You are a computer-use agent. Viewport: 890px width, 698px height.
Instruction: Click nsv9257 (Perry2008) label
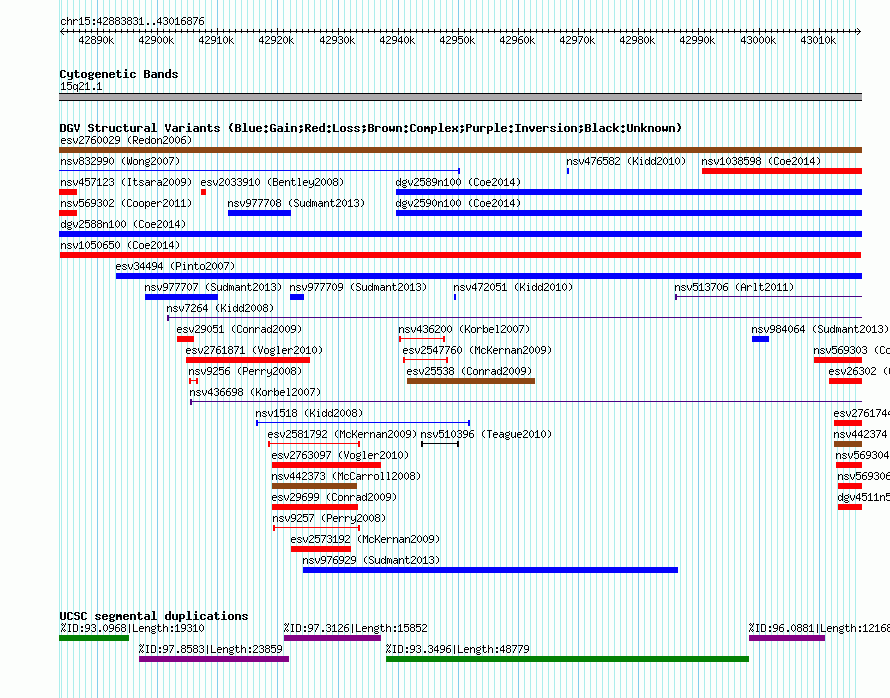click(x=329, y=518)
